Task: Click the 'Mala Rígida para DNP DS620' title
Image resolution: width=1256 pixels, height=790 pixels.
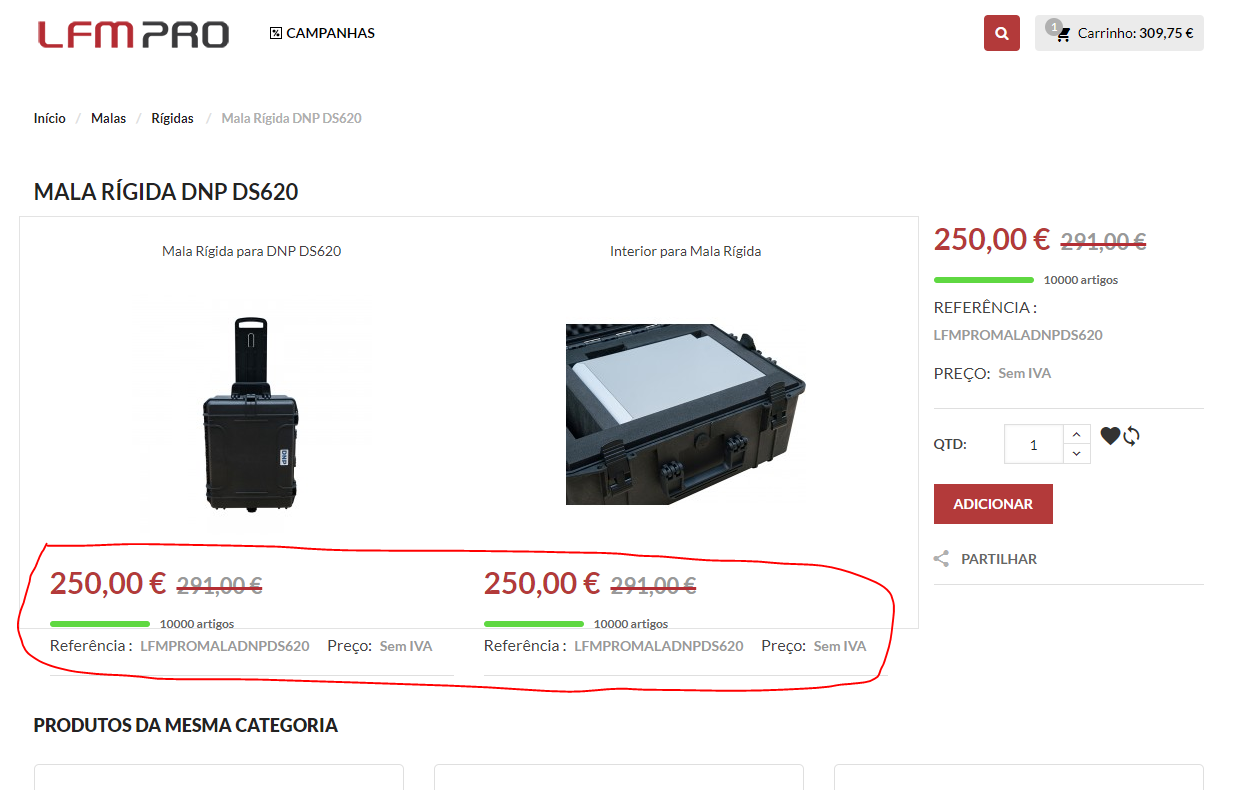Action: [x=251, y=251]
